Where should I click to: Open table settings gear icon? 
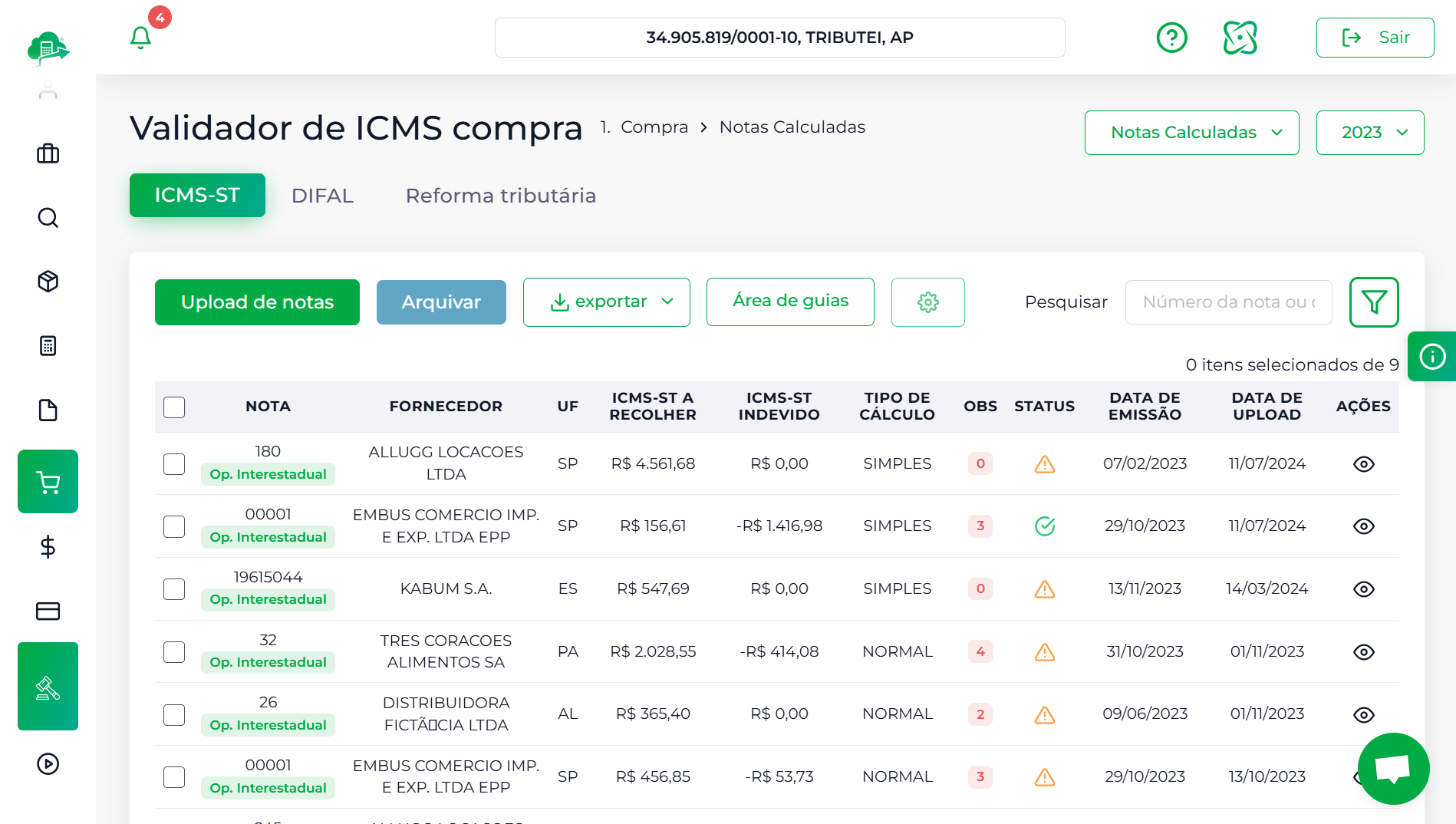(927, 302)
